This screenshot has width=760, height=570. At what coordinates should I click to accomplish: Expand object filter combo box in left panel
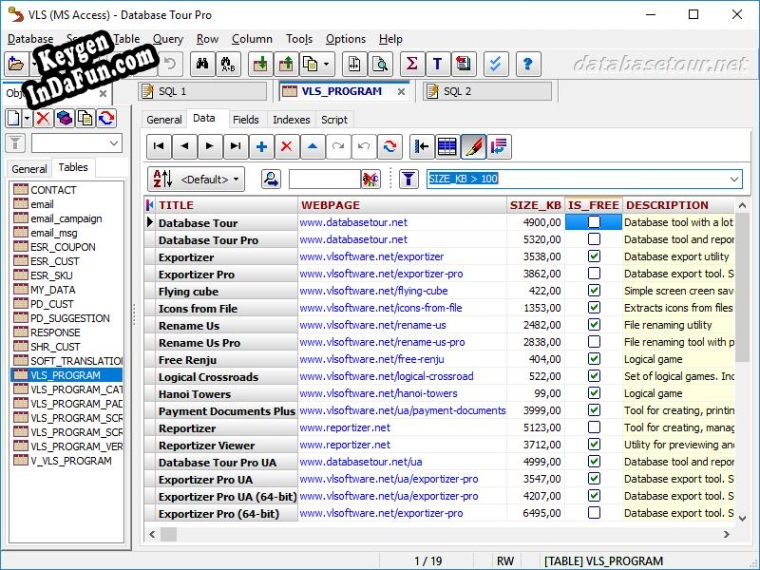click(x=114, y=143)
